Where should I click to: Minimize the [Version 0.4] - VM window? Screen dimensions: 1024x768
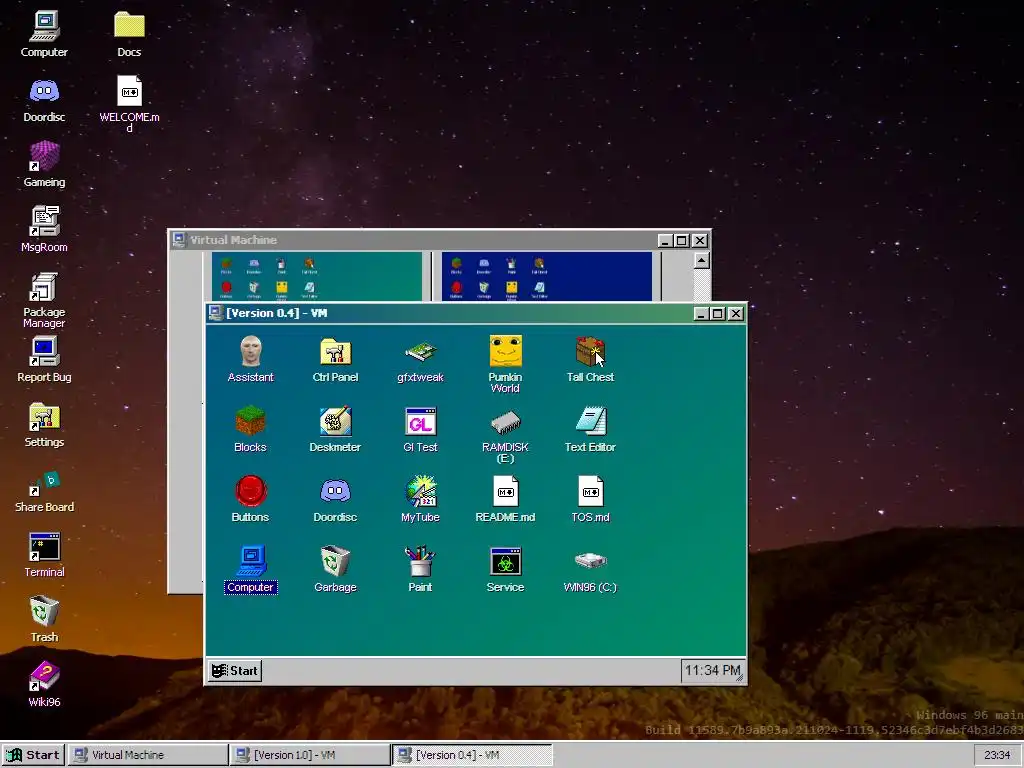click(x=701, y=313)
